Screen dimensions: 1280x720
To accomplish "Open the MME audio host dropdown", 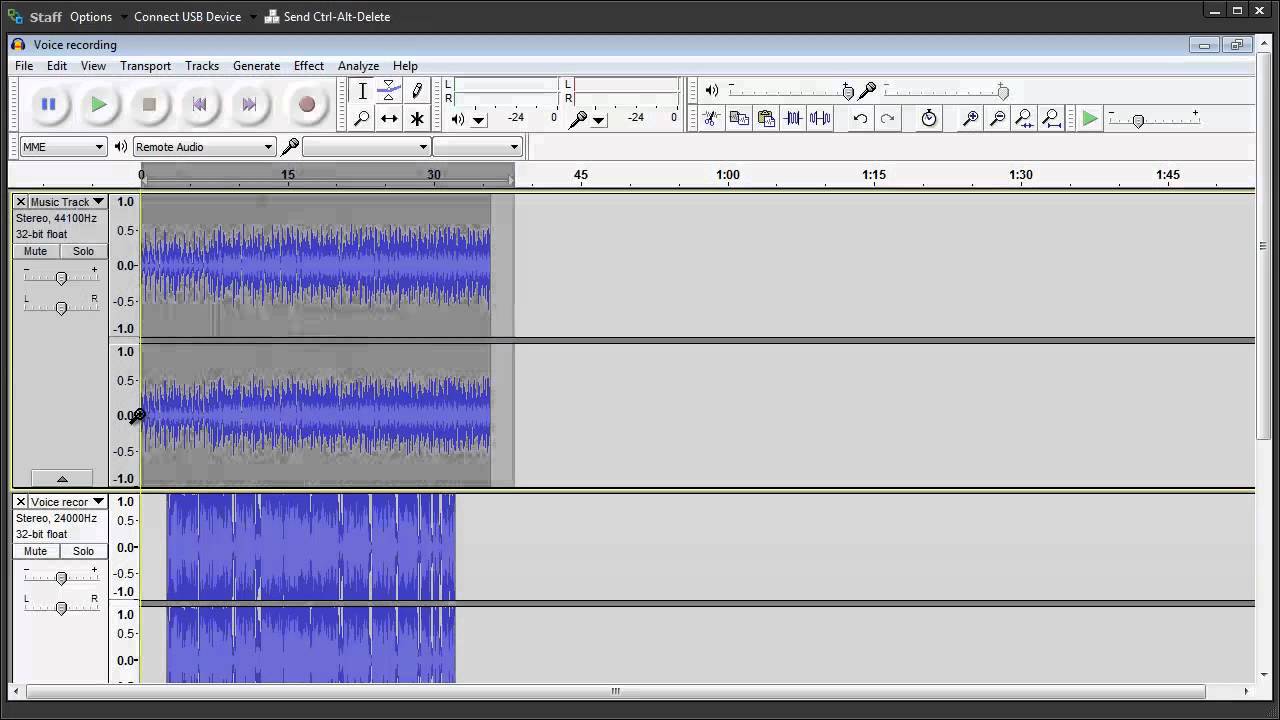I will pyautogui.click(x=63, y=147).
